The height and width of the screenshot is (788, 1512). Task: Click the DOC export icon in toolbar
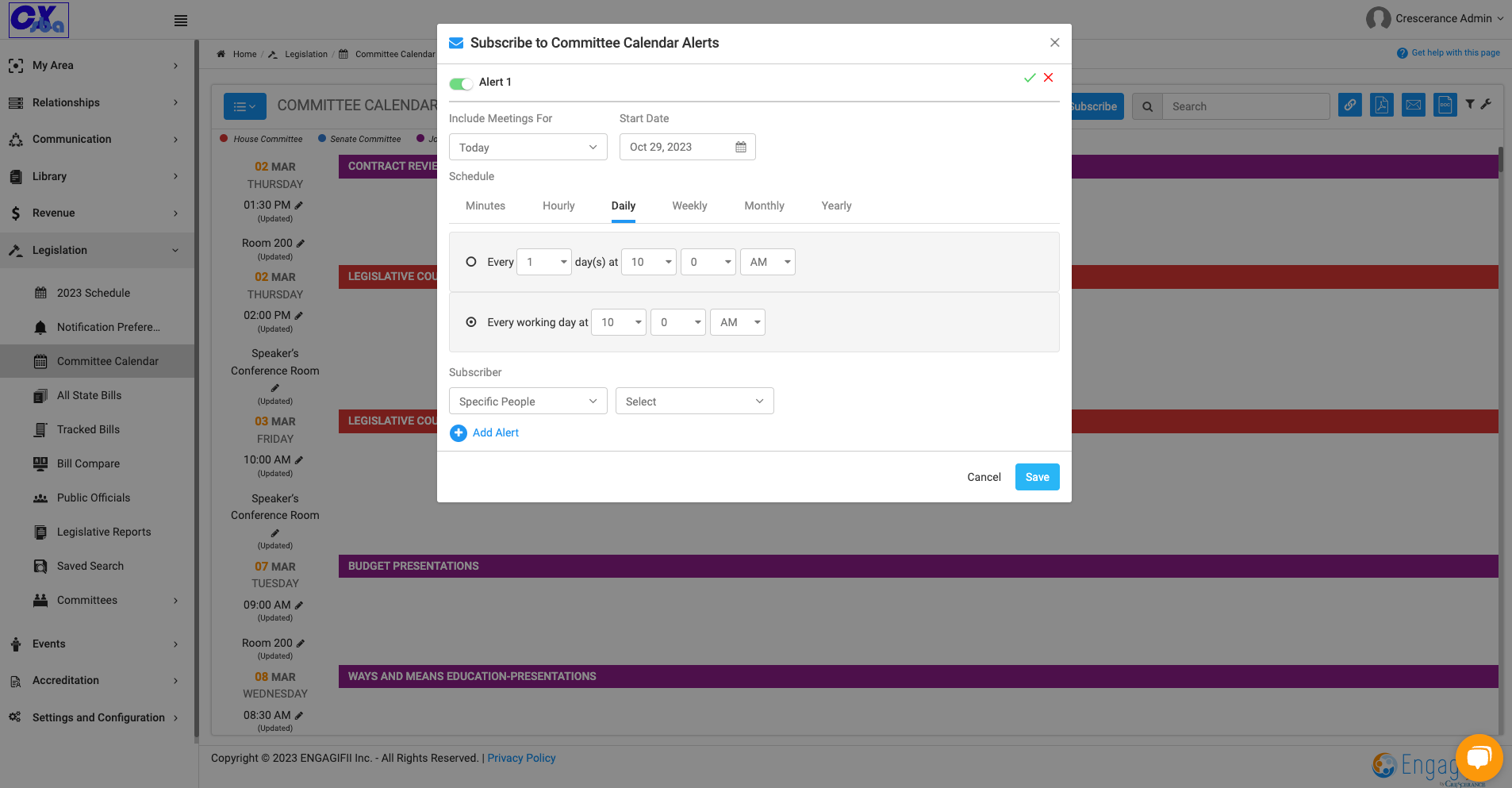pos(1445,105)
